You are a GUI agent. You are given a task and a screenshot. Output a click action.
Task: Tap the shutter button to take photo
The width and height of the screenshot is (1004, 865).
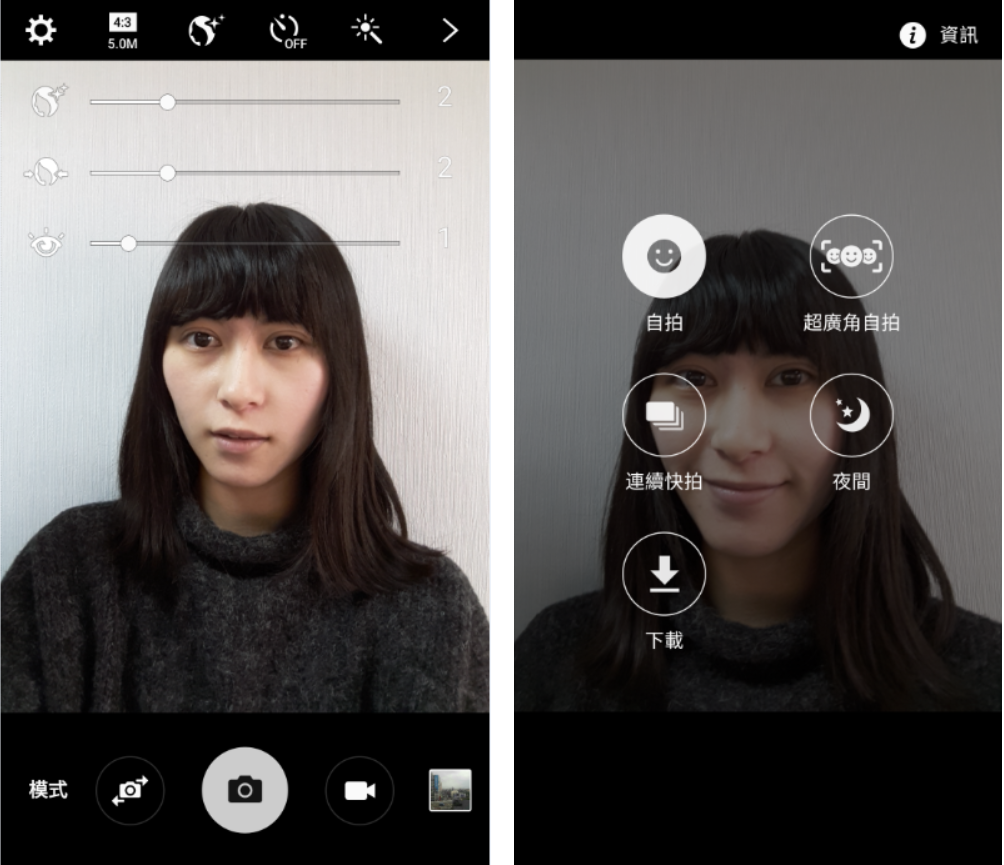click(245, 790)
